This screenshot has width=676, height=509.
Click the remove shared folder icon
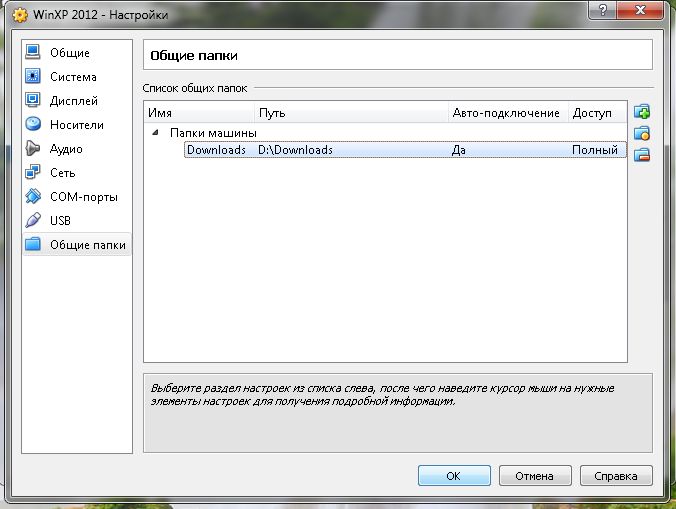(x=642, y=154)
